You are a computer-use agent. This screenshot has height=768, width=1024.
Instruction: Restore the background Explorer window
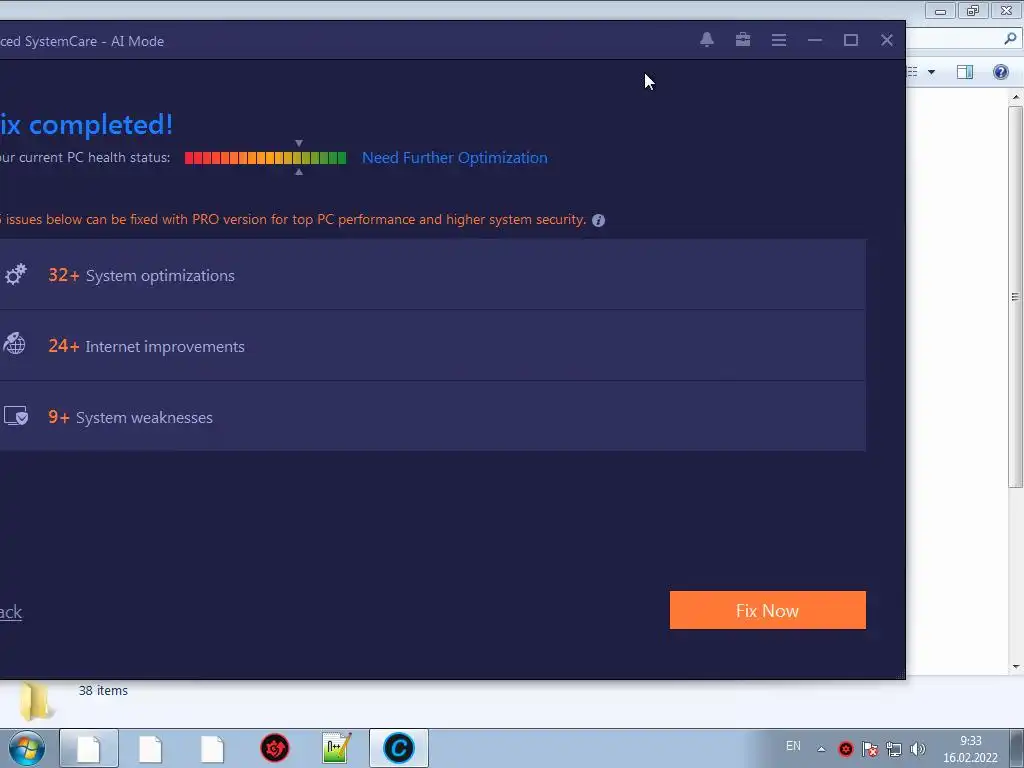click(973, 10)
